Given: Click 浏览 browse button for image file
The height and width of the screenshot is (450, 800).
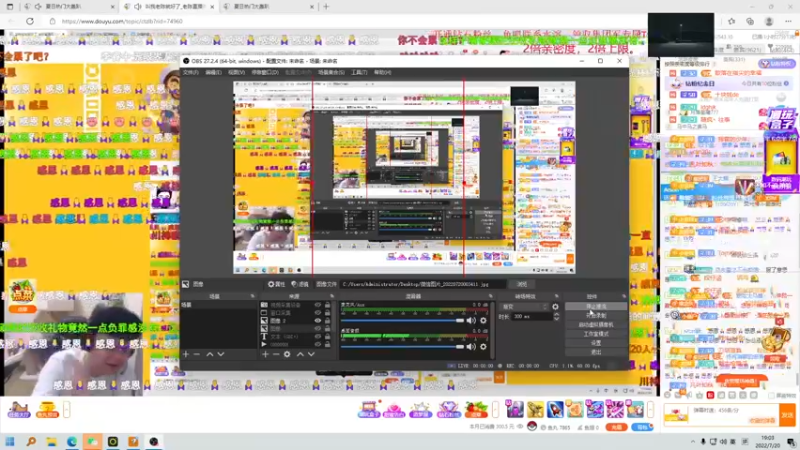Looking at the screenshot, I should (522, 284).
